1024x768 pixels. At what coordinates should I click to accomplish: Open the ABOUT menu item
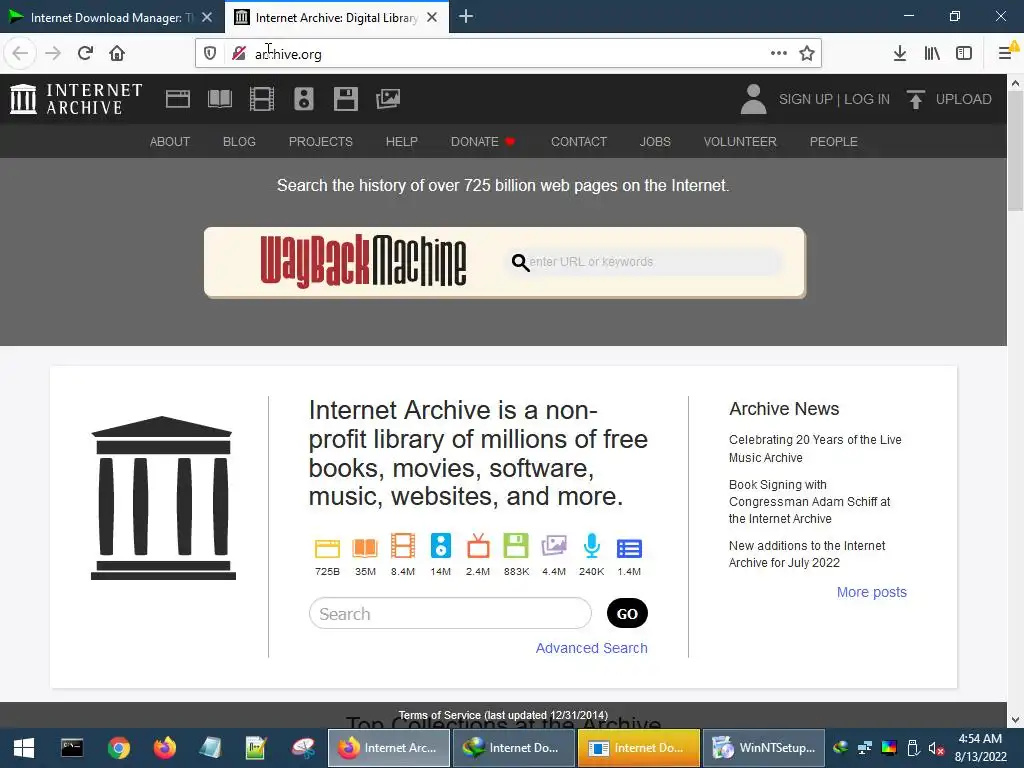pyautogui.click(x=170, y=142)
